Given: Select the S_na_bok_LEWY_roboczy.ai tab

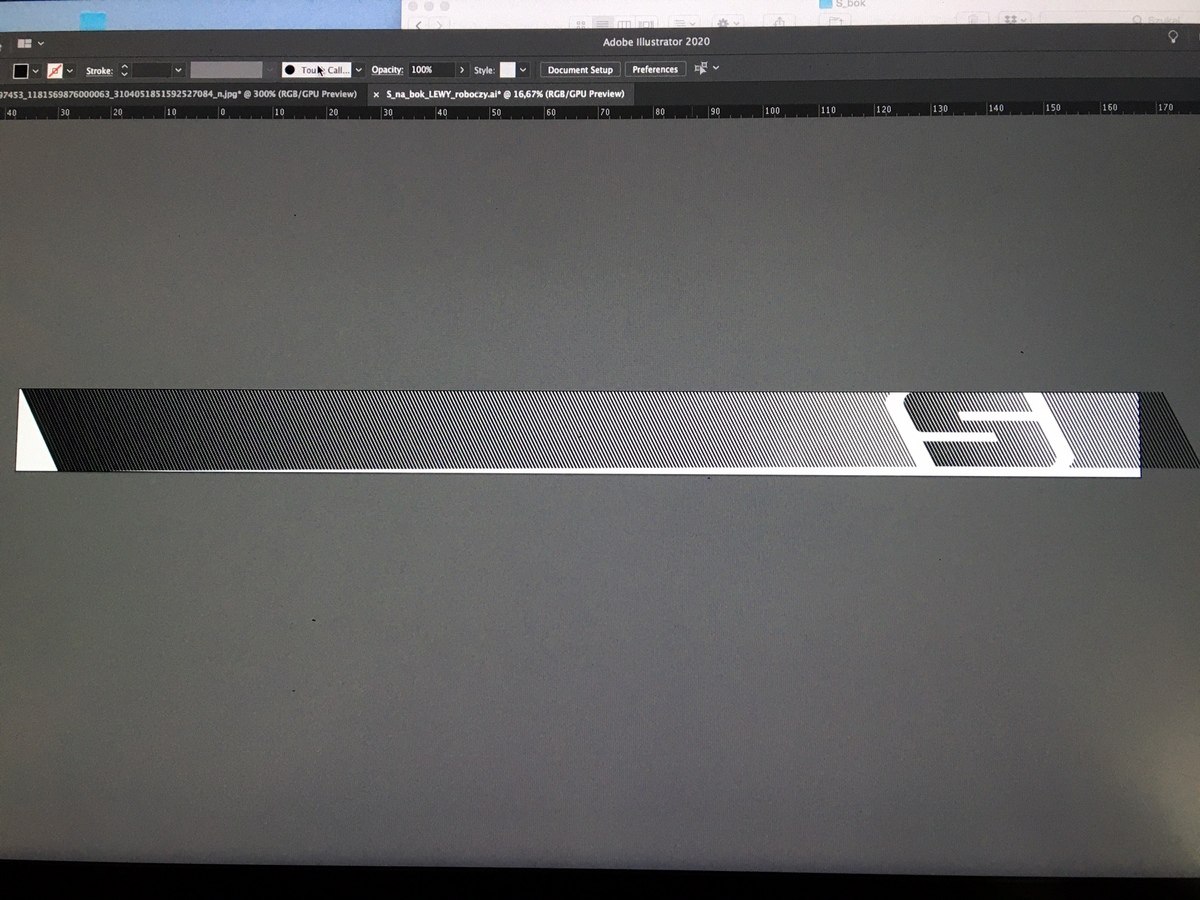Looking at the screenshot, I should 505,94.
